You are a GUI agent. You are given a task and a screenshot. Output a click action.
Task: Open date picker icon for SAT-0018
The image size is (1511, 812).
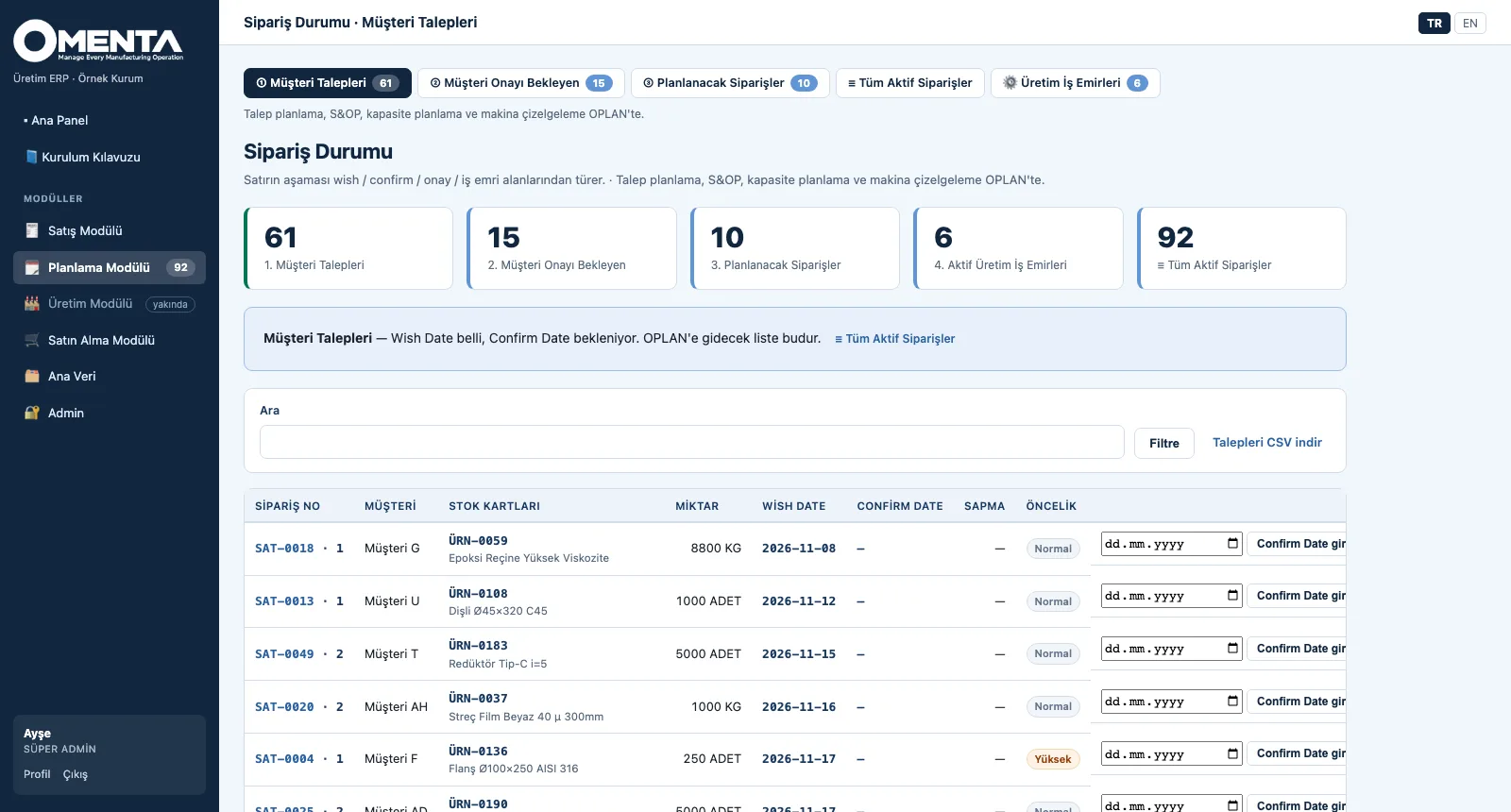coord(1232,543)
